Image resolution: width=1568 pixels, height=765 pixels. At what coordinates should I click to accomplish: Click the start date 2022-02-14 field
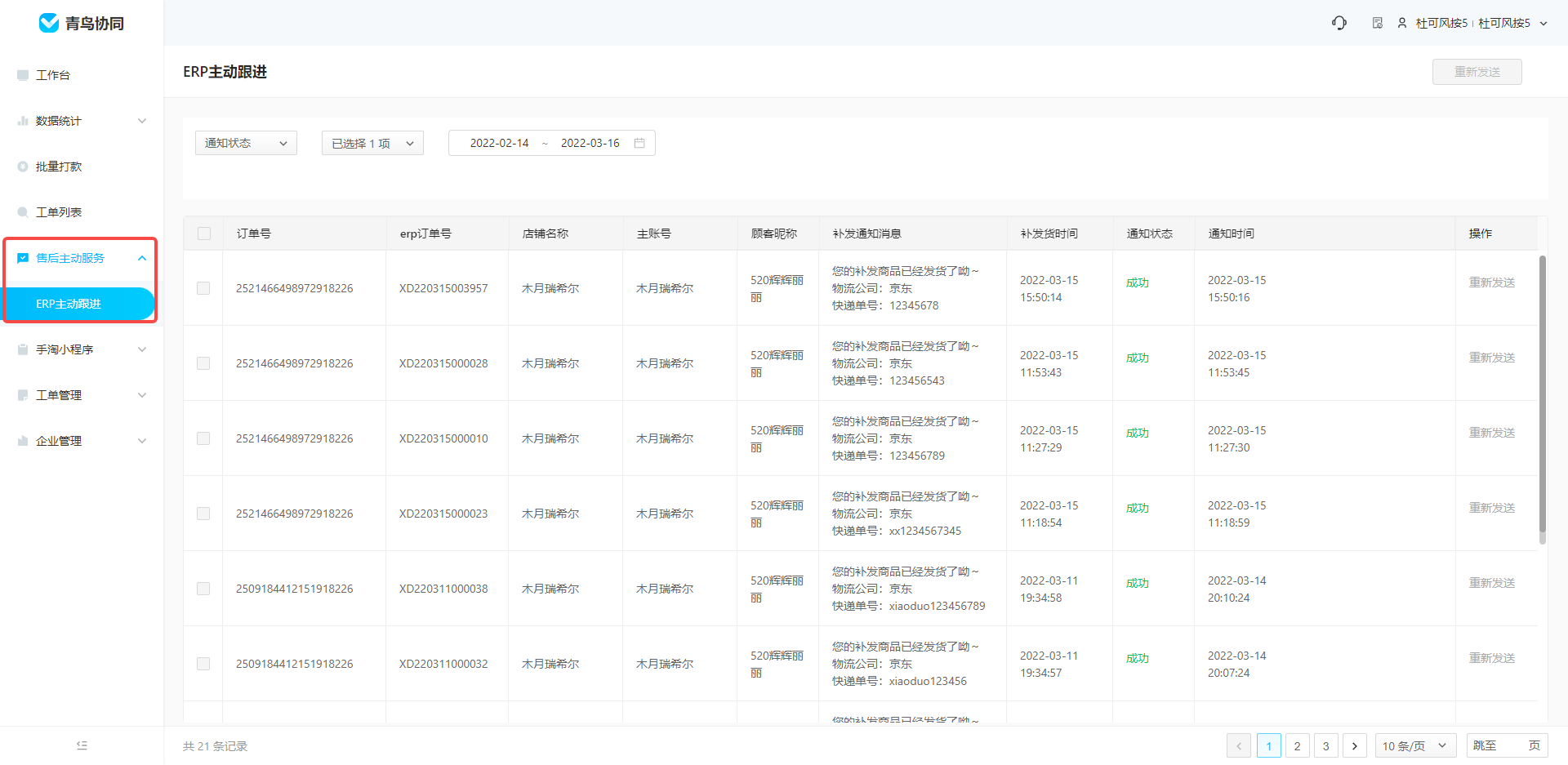[x=499, y=143]
